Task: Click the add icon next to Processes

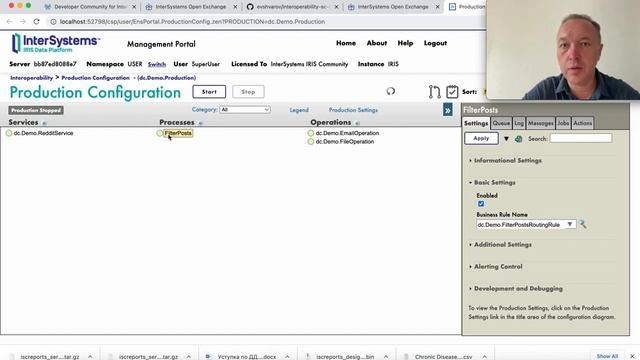Action: [200, 123]
